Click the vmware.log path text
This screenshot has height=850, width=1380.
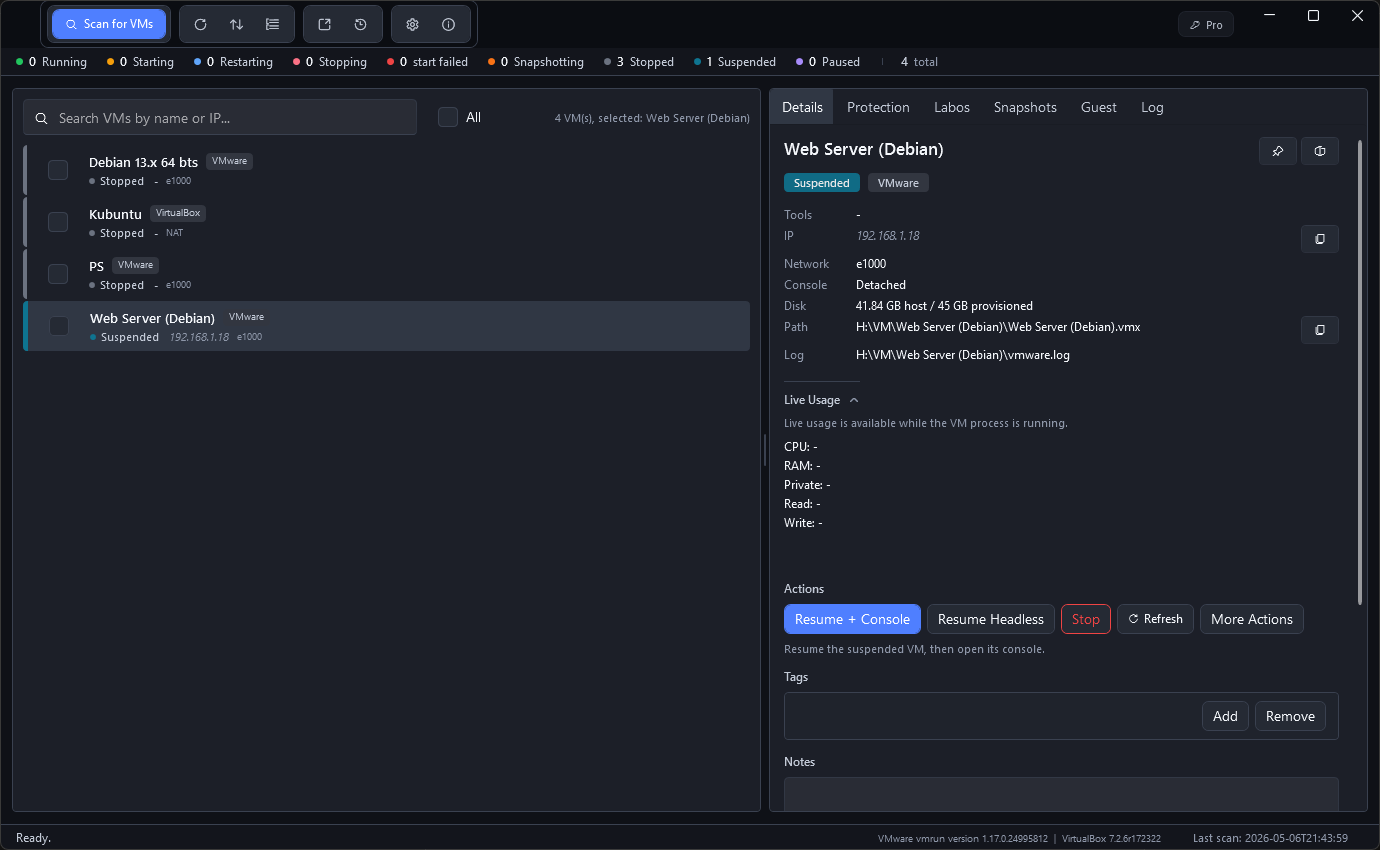(x=963, y=355)
